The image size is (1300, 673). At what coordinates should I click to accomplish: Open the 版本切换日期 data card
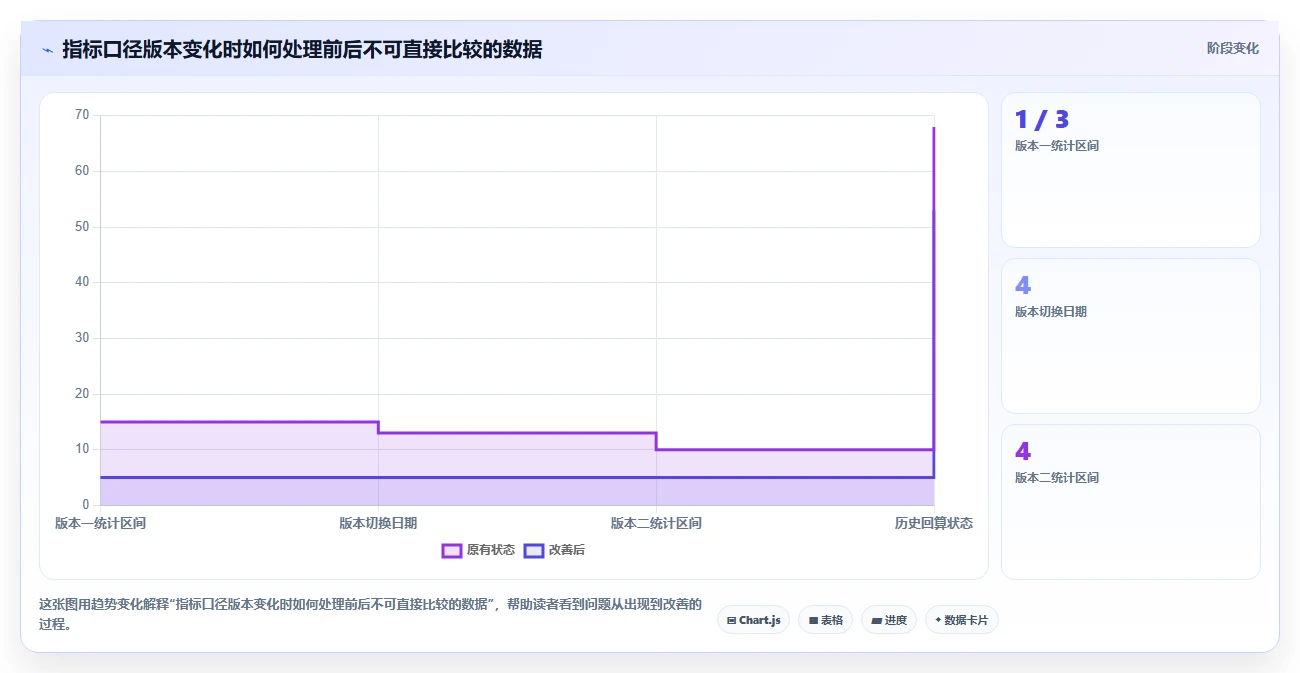1130,336
